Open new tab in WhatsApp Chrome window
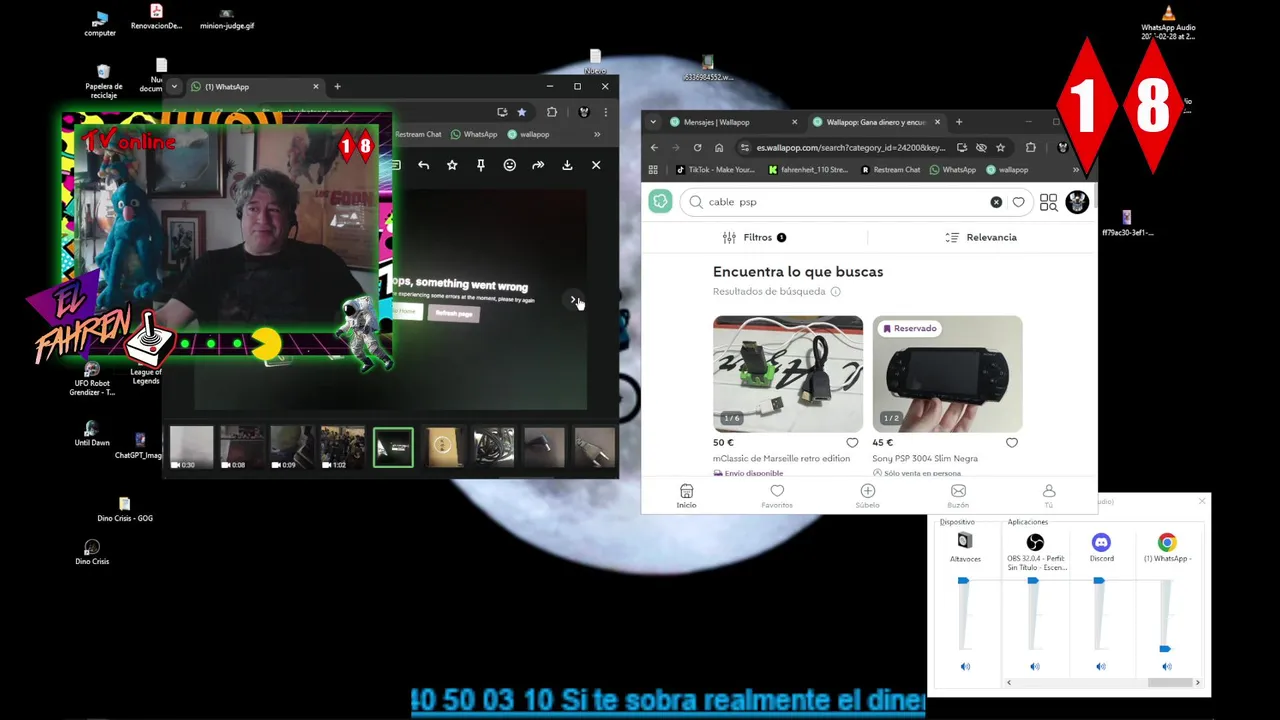 (x=337, y=87)
